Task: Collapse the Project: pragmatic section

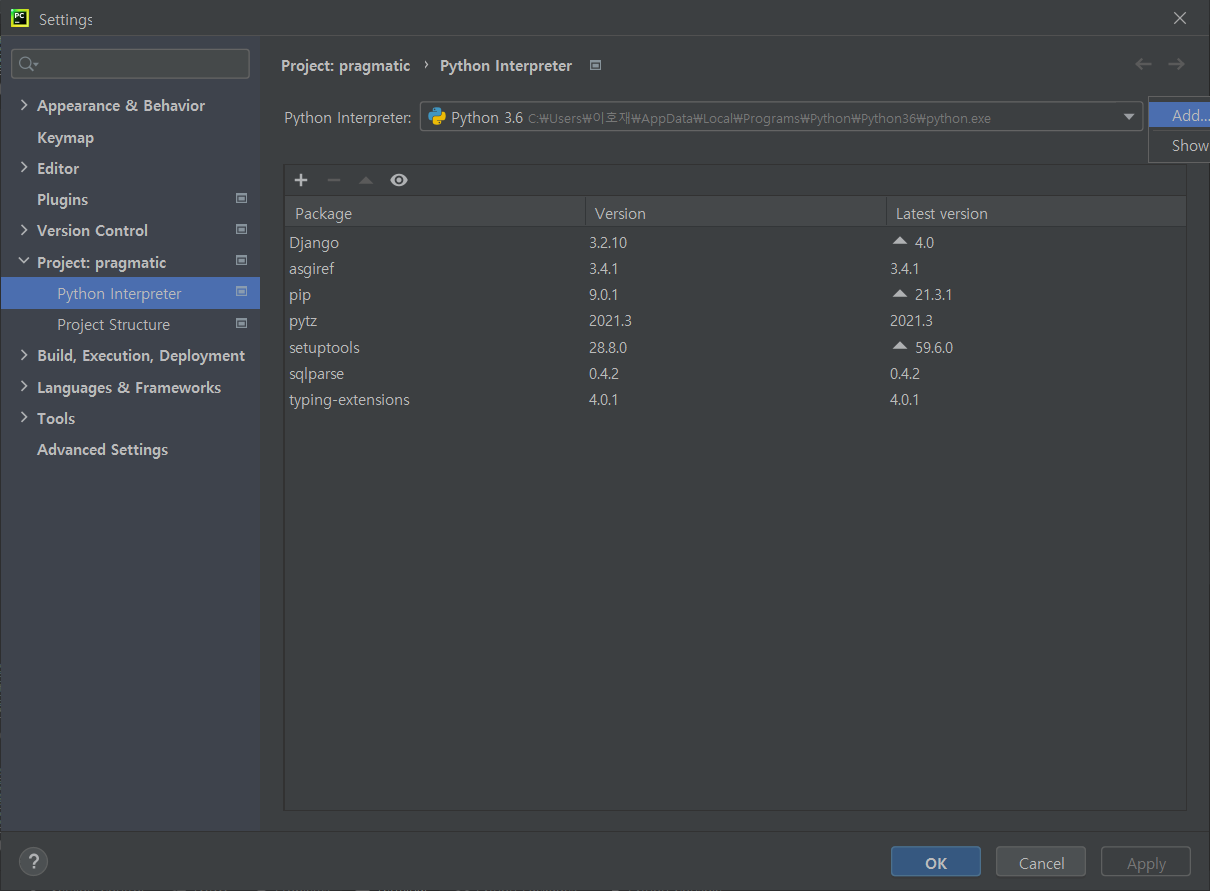Action: point(24,261)
